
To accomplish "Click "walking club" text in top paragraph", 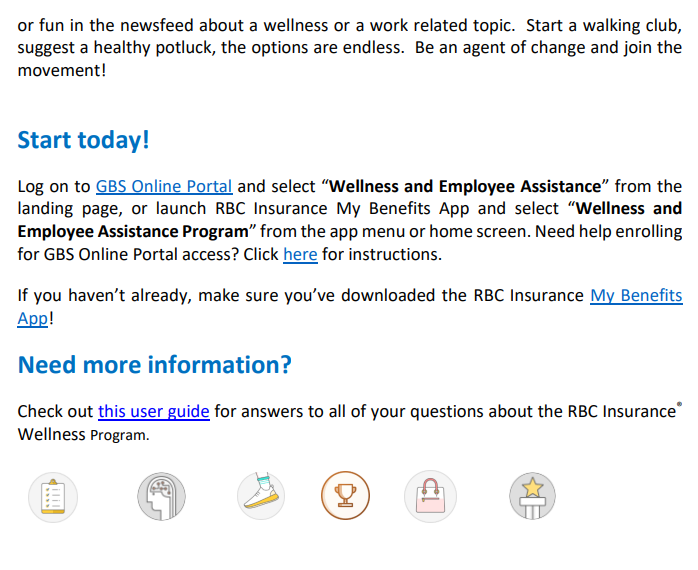I will [x=632, y=25].
